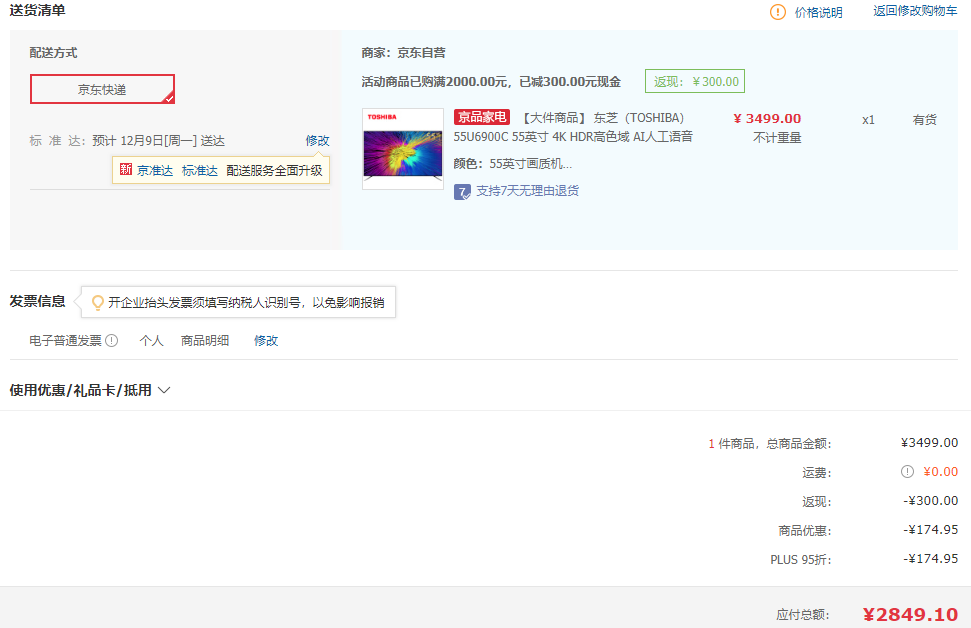Click the 商品明细 invoice content text
The width and height of the screenshot is (971, 628).
pos(205,341)
